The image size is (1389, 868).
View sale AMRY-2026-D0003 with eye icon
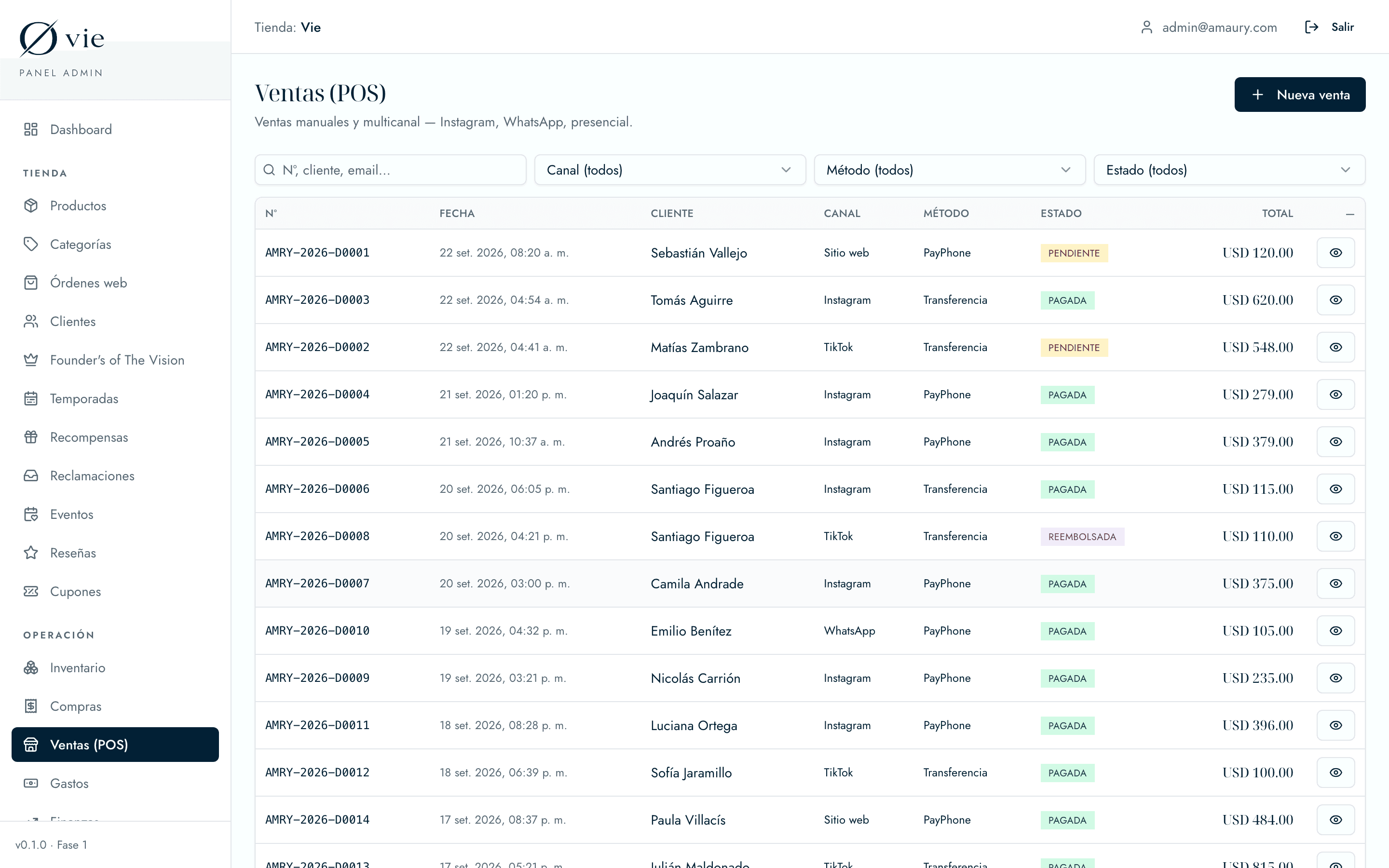[x=1335, y=299]
